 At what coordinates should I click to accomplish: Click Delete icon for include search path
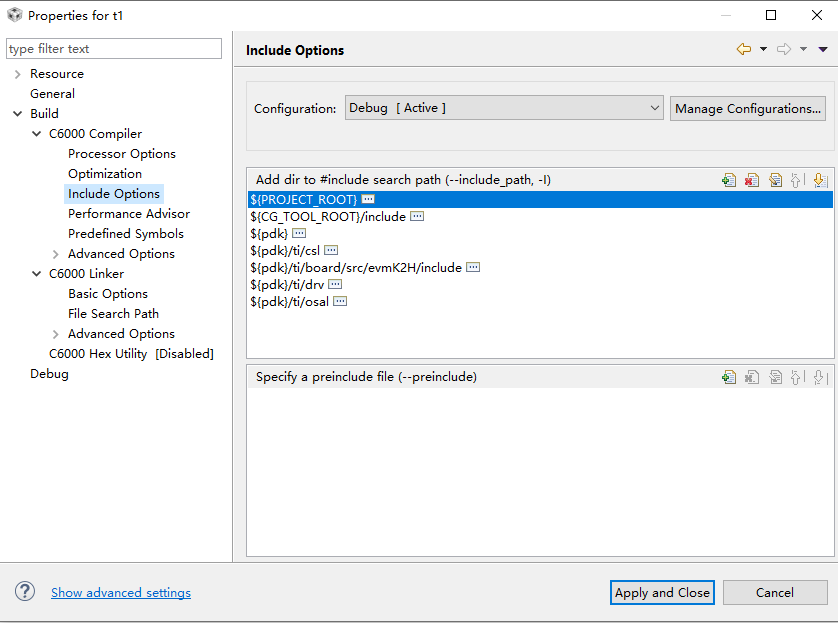[752, 180]
